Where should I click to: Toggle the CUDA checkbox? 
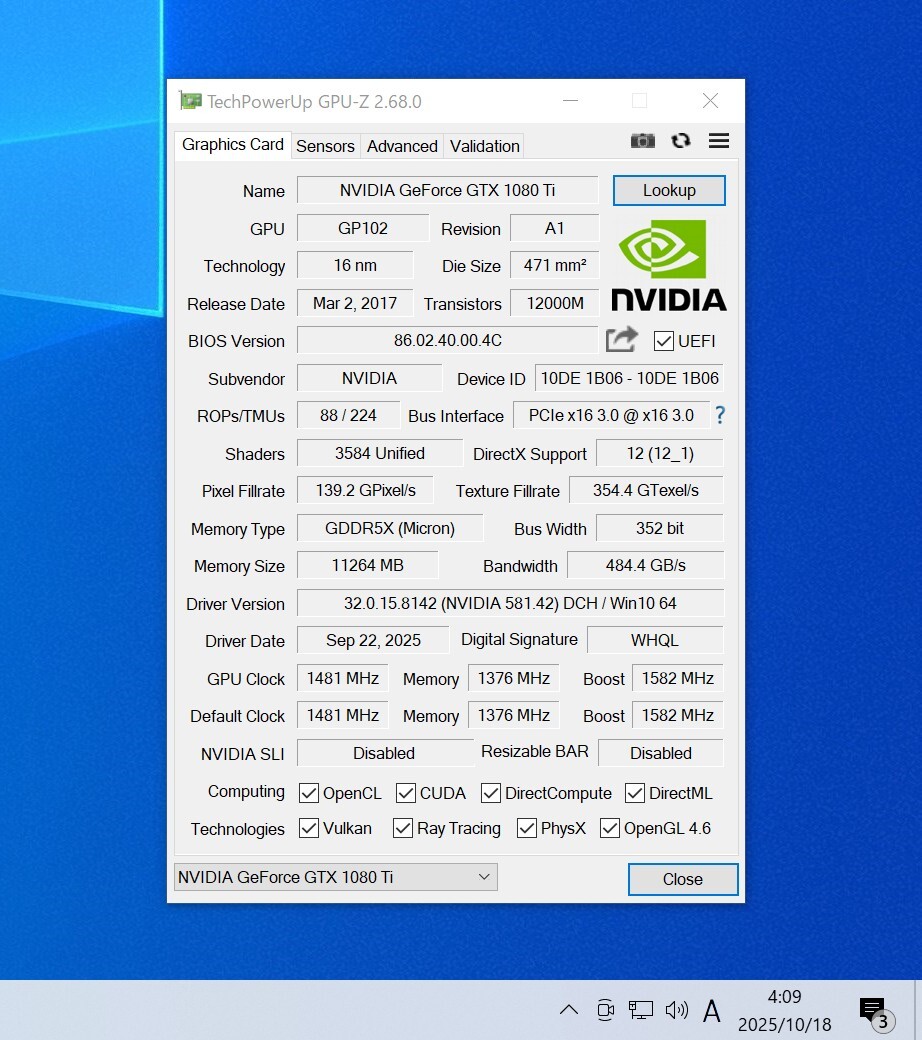coord(406,793)
